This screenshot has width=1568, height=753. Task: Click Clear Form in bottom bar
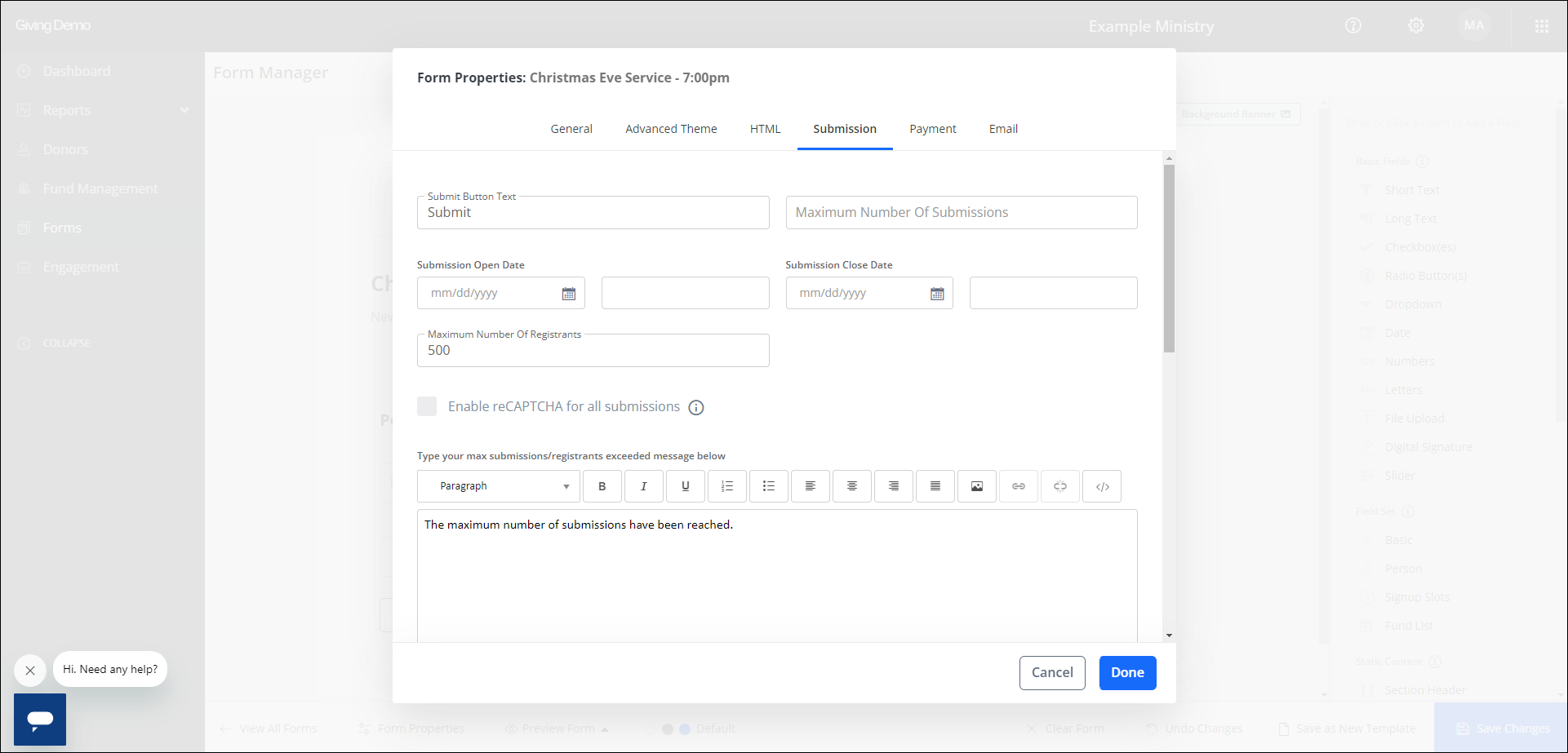tap(1065, 729)
